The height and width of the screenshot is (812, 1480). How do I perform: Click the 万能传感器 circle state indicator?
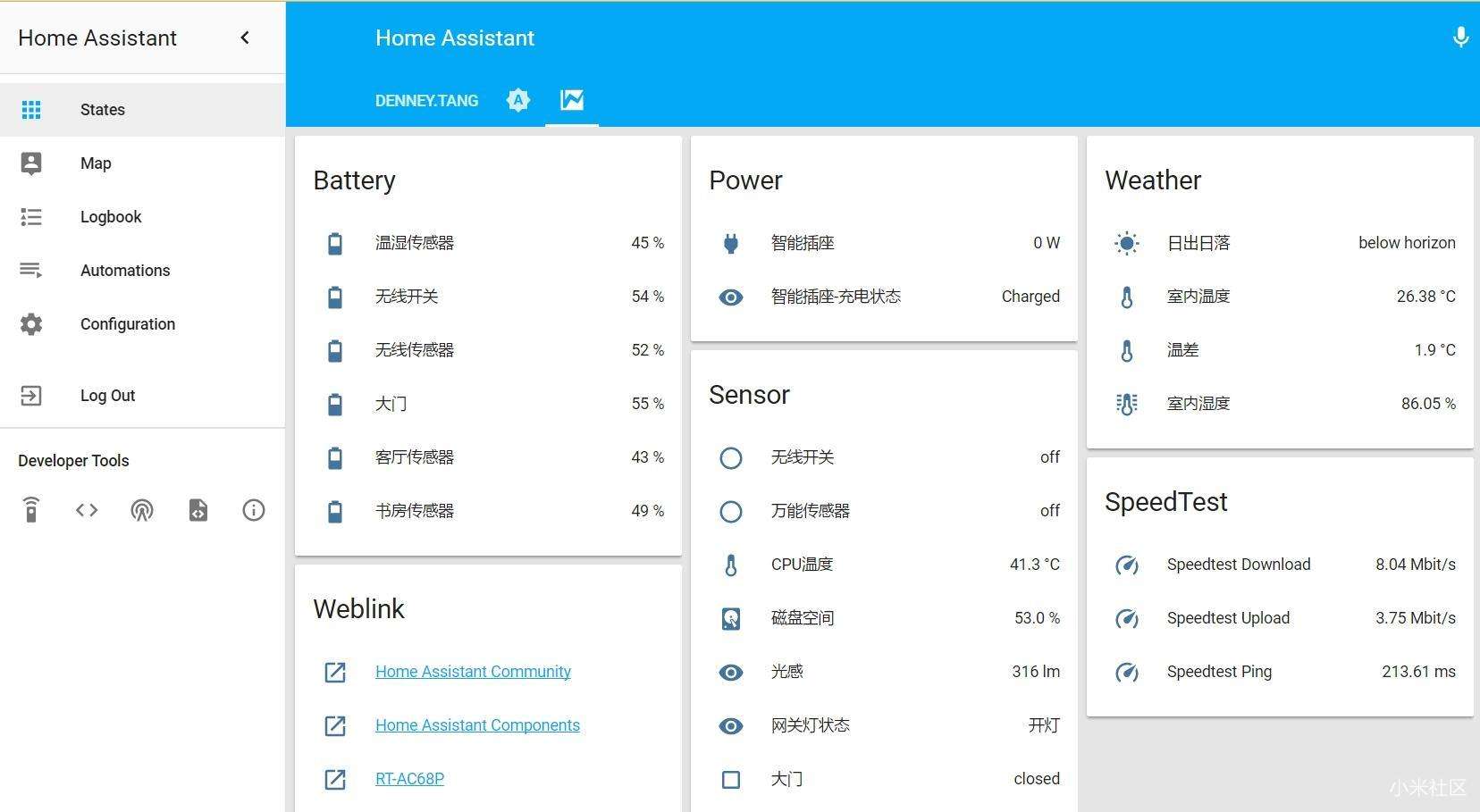(731, 511)
